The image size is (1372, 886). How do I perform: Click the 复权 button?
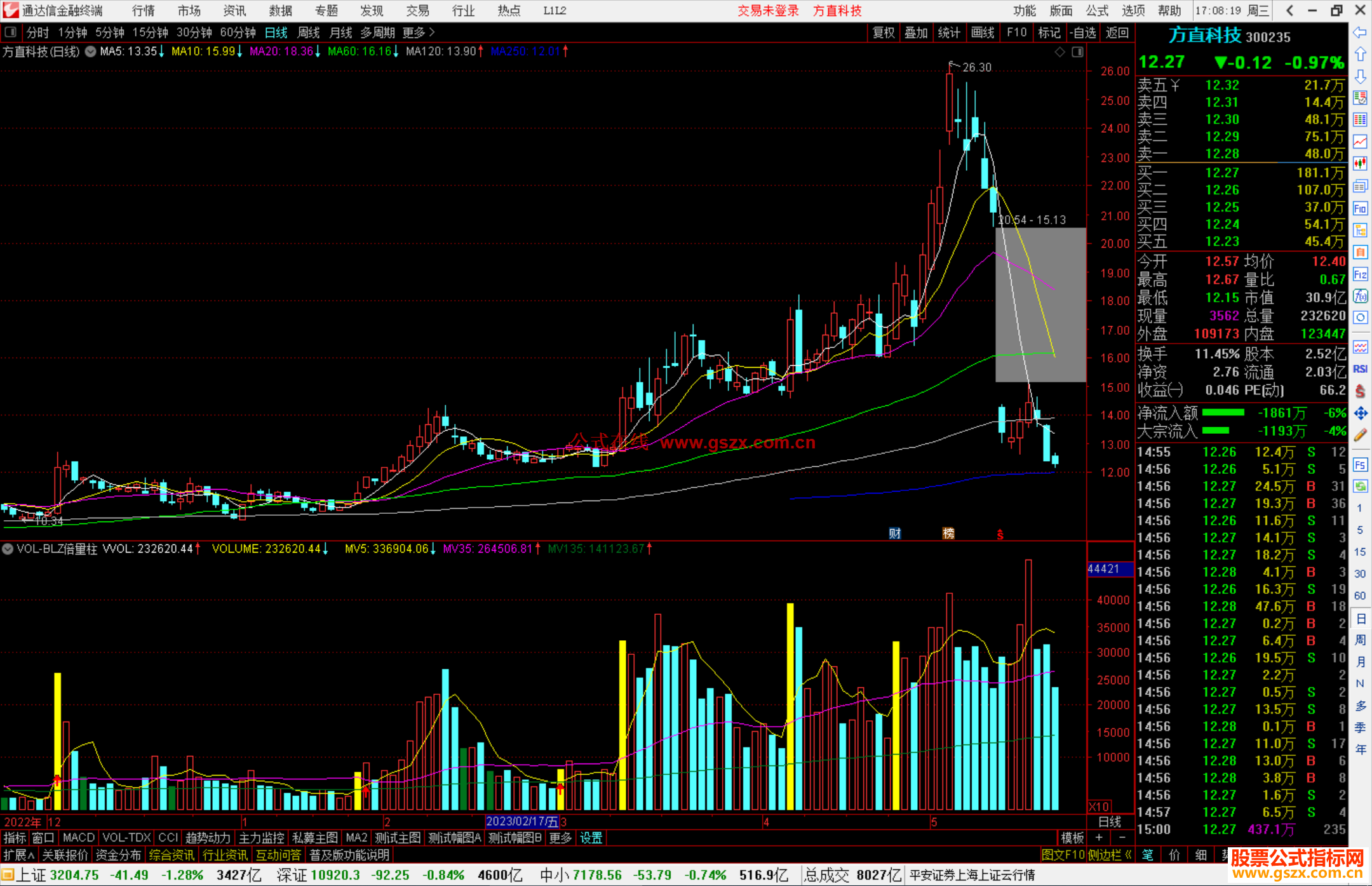(883, 32)
